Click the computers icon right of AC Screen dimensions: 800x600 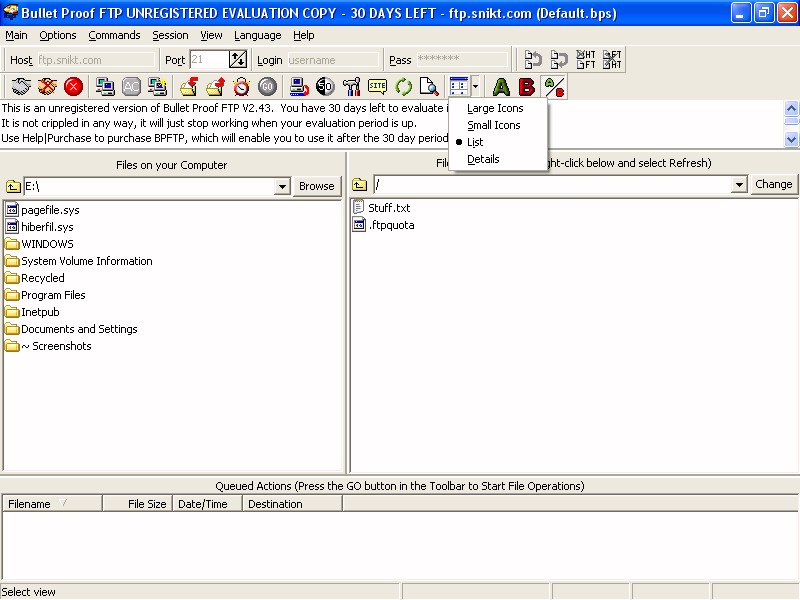158,86
